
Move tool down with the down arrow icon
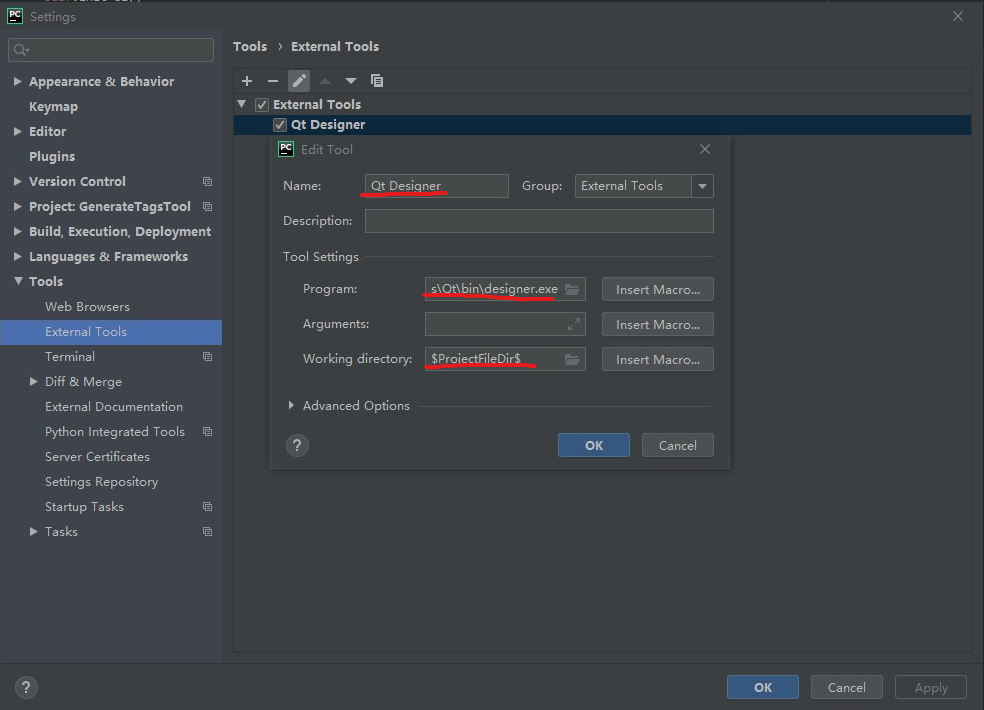tap(351, 81)
